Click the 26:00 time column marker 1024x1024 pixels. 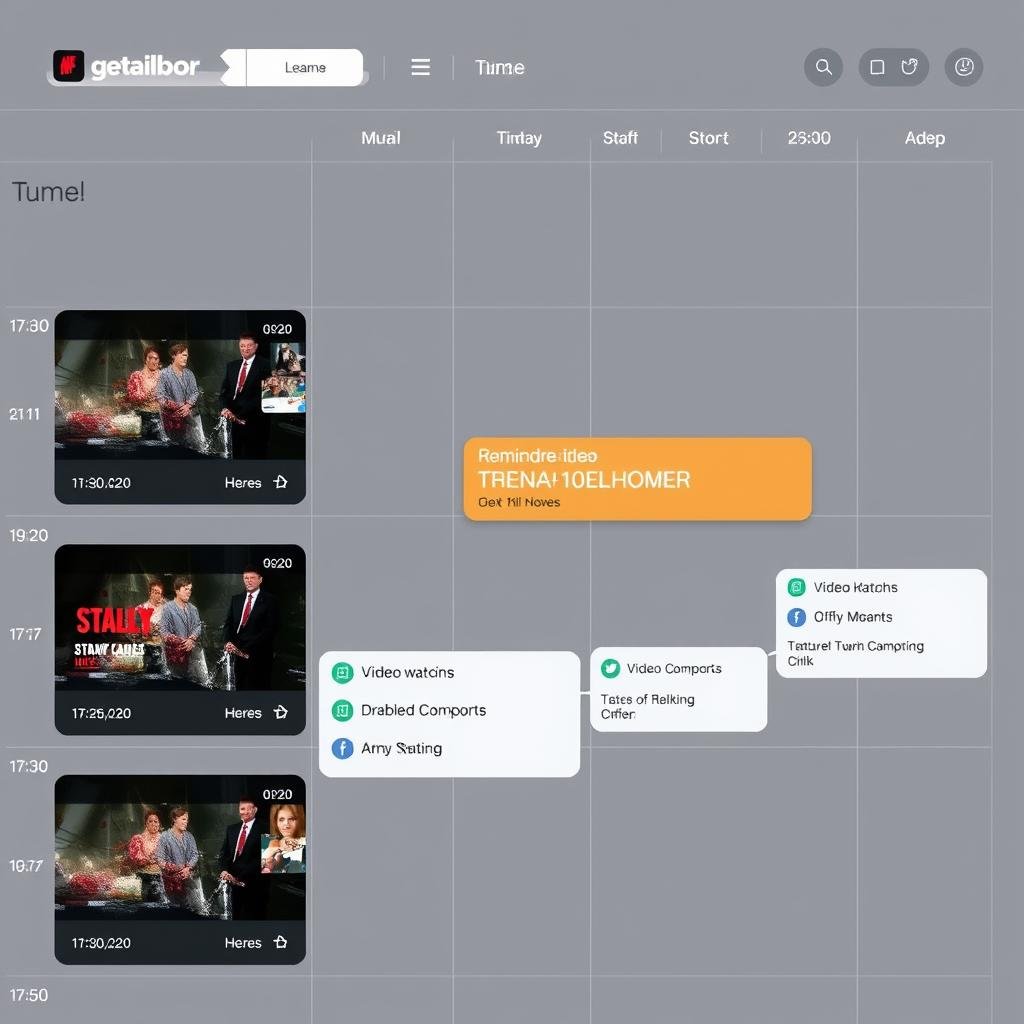click(x=808, y=138)
